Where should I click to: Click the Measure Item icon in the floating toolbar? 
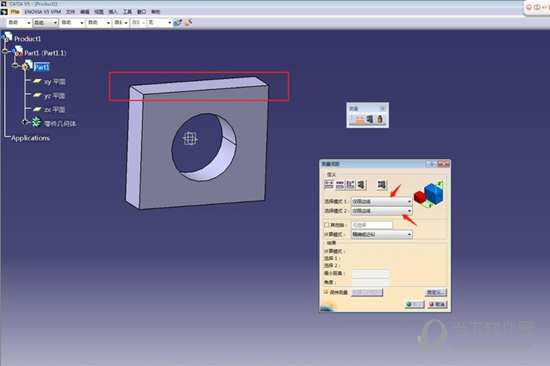click(x=370, y=119)
